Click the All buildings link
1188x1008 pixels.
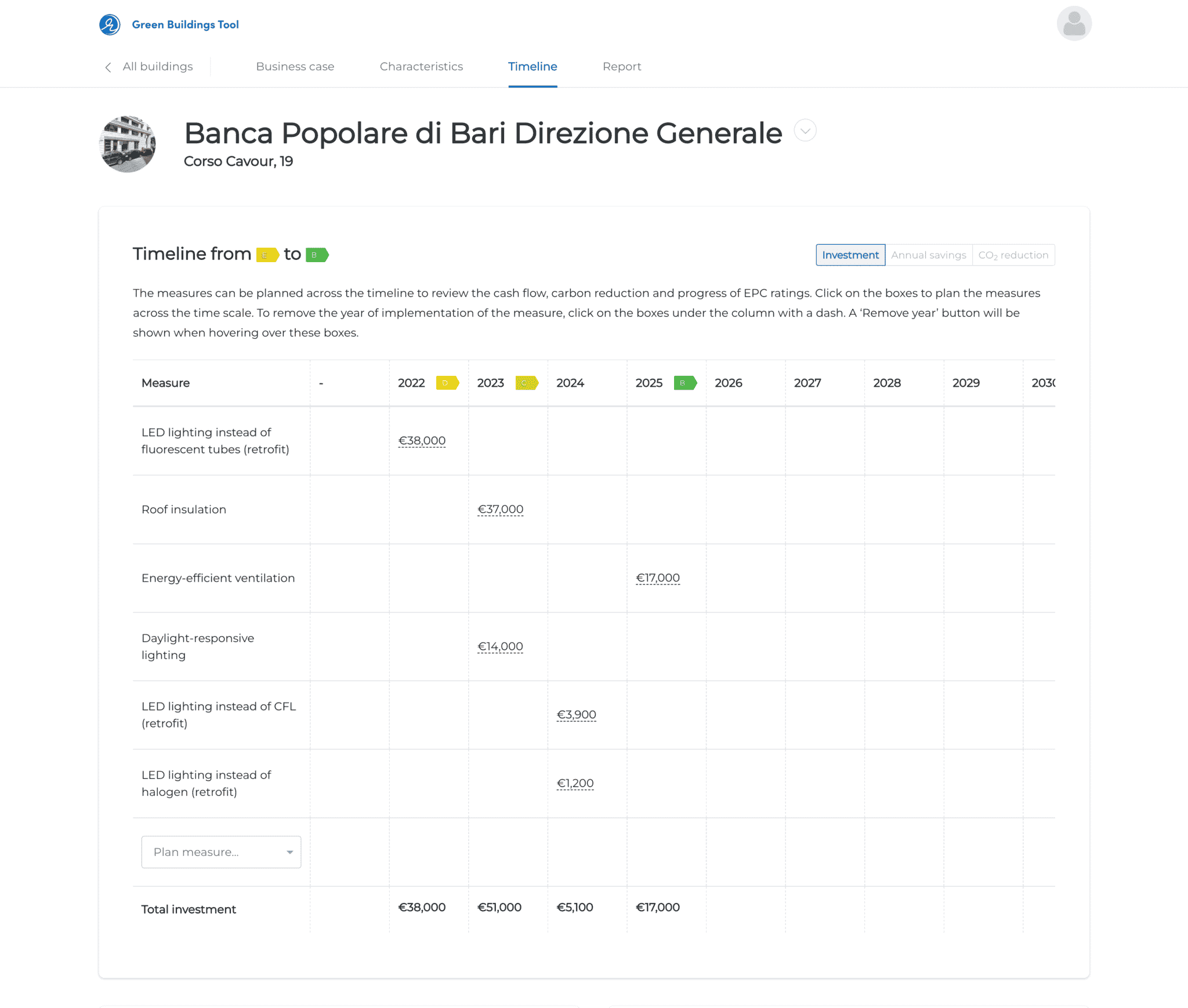click(x=157, y=67)
